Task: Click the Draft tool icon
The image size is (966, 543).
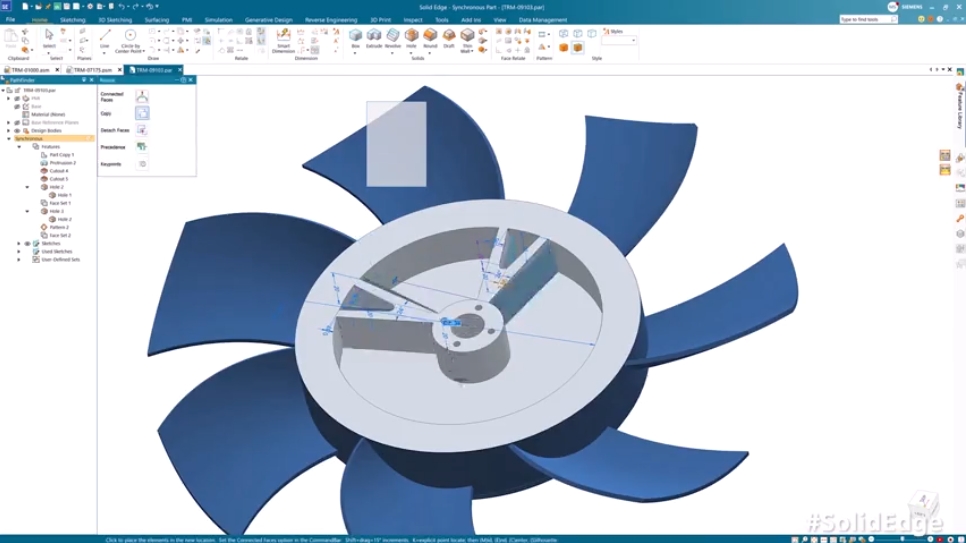Action: (x=448, y=36)
